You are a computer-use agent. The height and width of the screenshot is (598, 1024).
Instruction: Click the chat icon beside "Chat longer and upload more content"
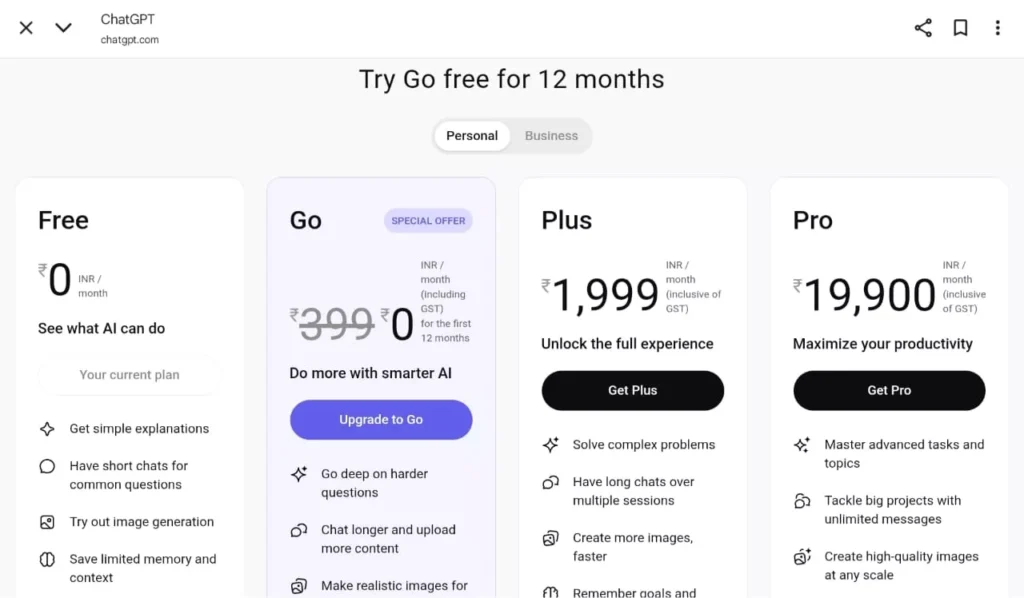[299, 530]
